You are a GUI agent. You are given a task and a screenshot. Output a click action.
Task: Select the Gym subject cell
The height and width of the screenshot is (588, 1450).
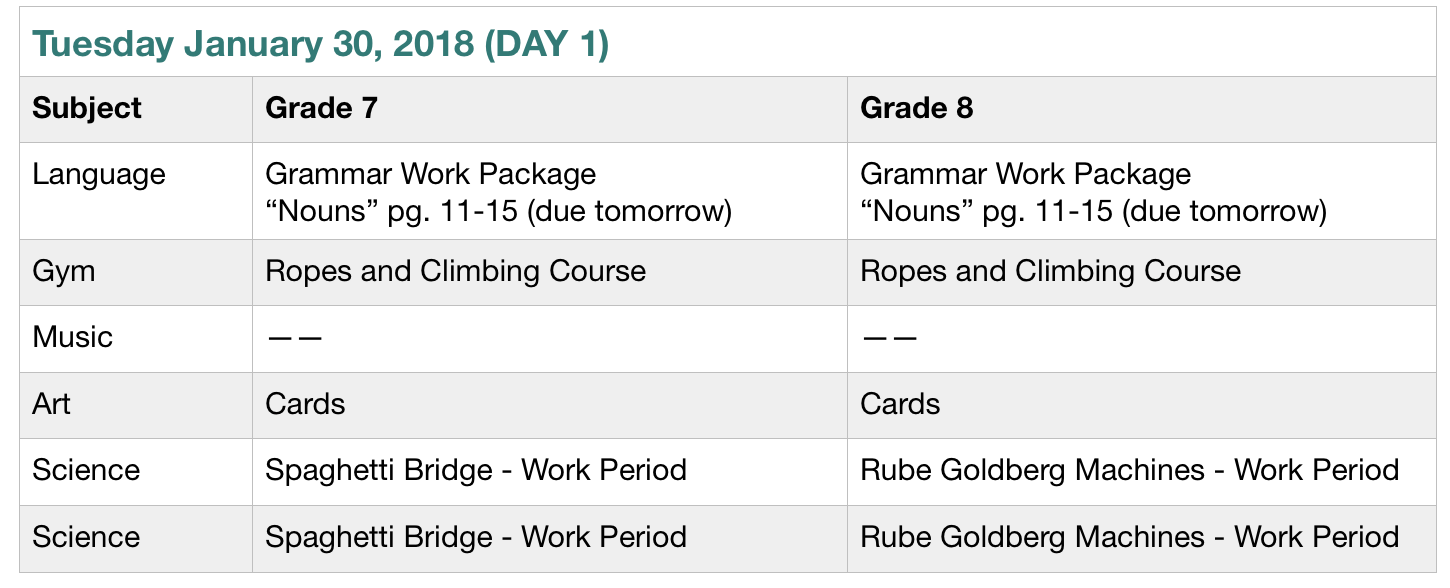click(x=64, y=271)
